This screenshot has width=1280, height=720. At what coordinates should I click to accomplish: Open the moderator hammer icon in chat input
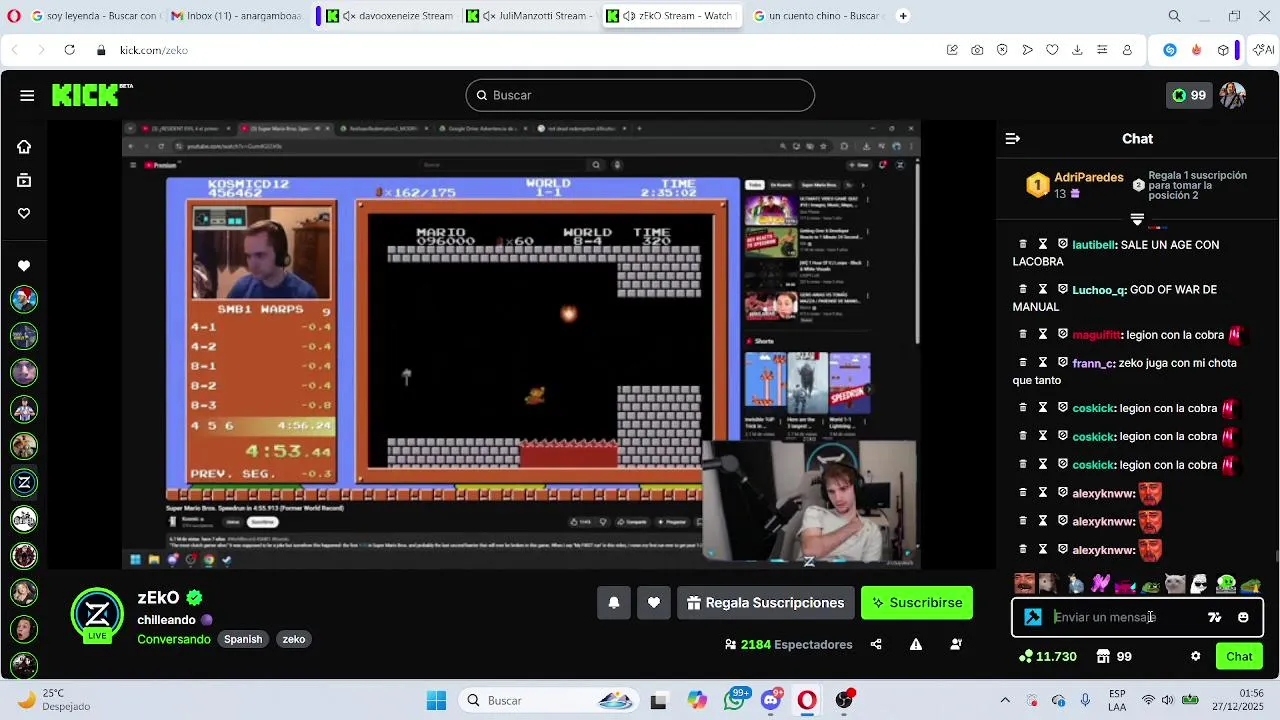click(1033, 617)
